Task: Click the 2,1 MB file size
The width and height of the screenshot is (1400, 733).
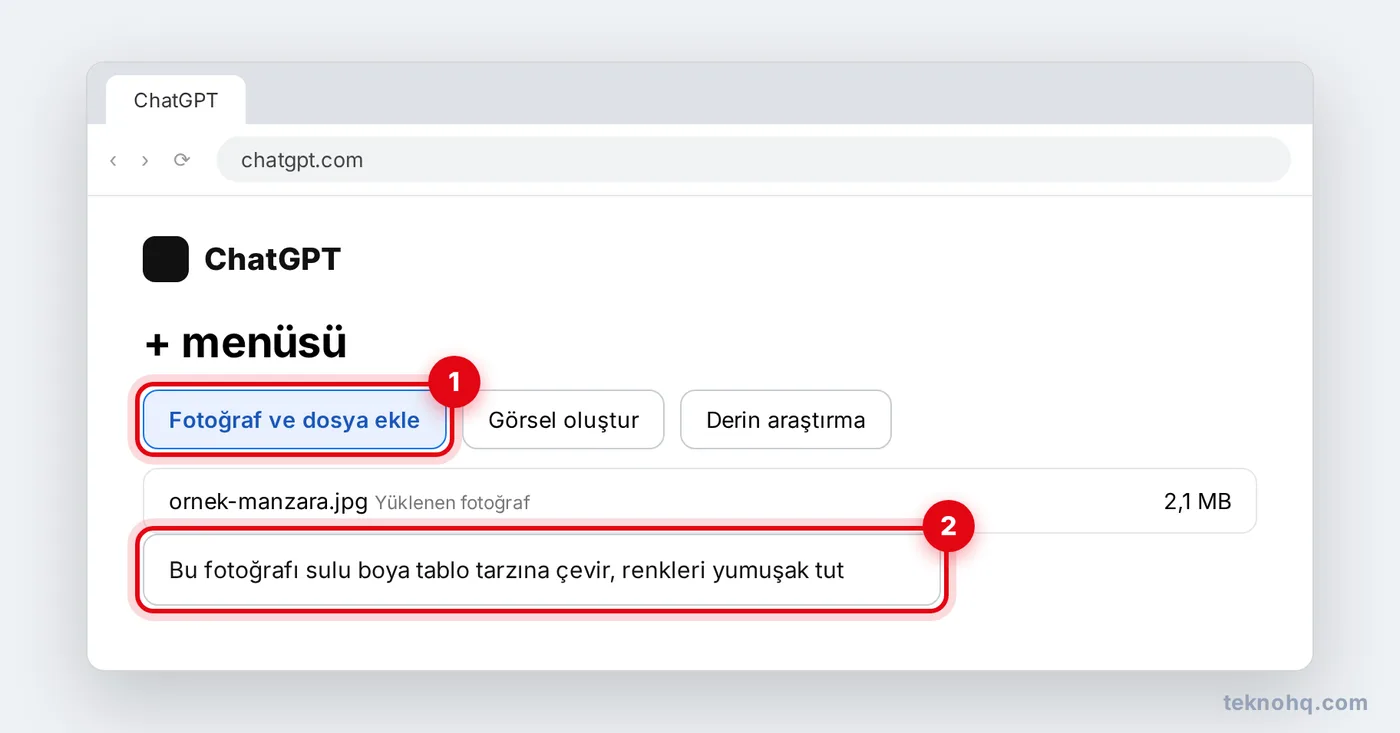Action: pyautogui.click(x=1197, y=501)
